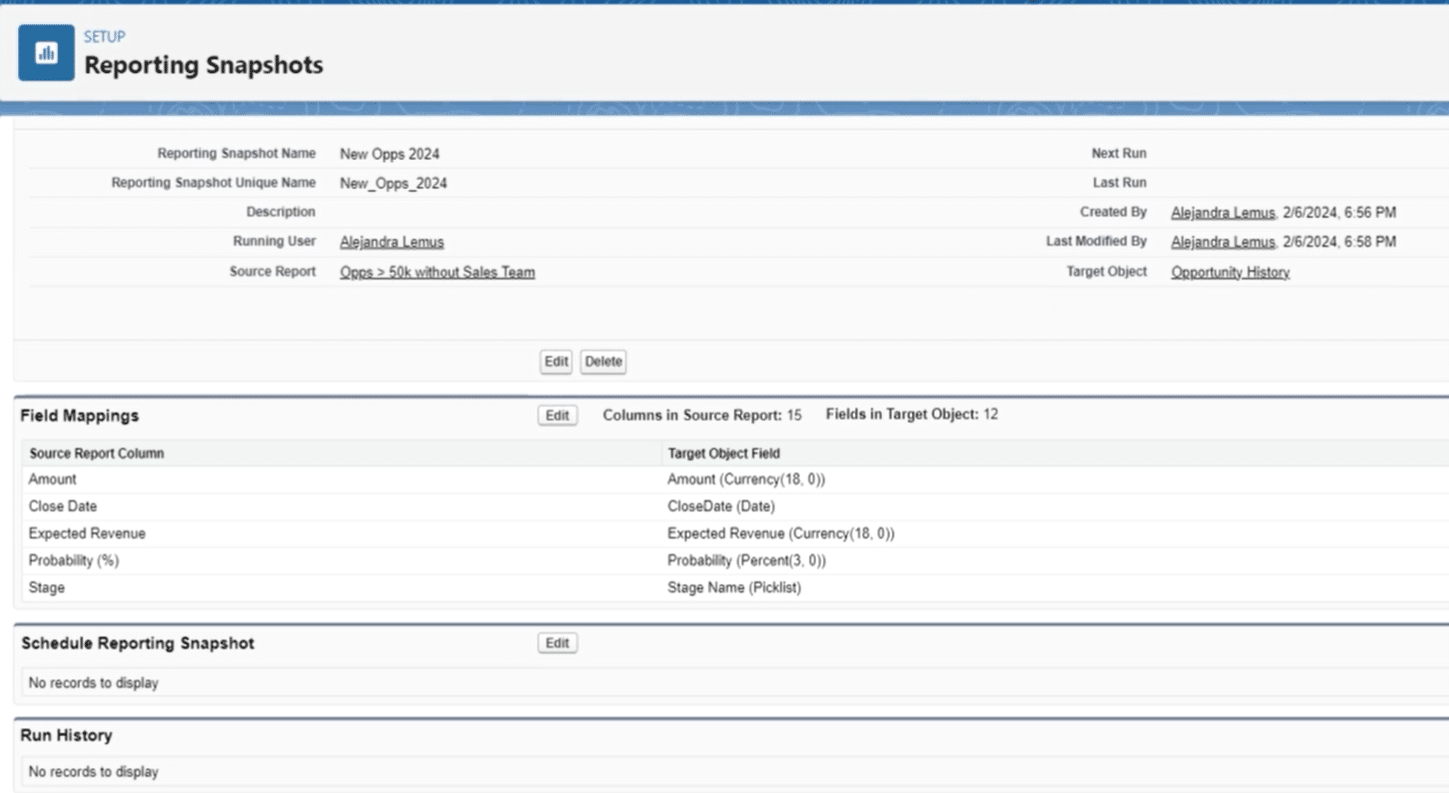Open the Last Modified By Alejandra Lemus link

click(x=1223, y=242)
